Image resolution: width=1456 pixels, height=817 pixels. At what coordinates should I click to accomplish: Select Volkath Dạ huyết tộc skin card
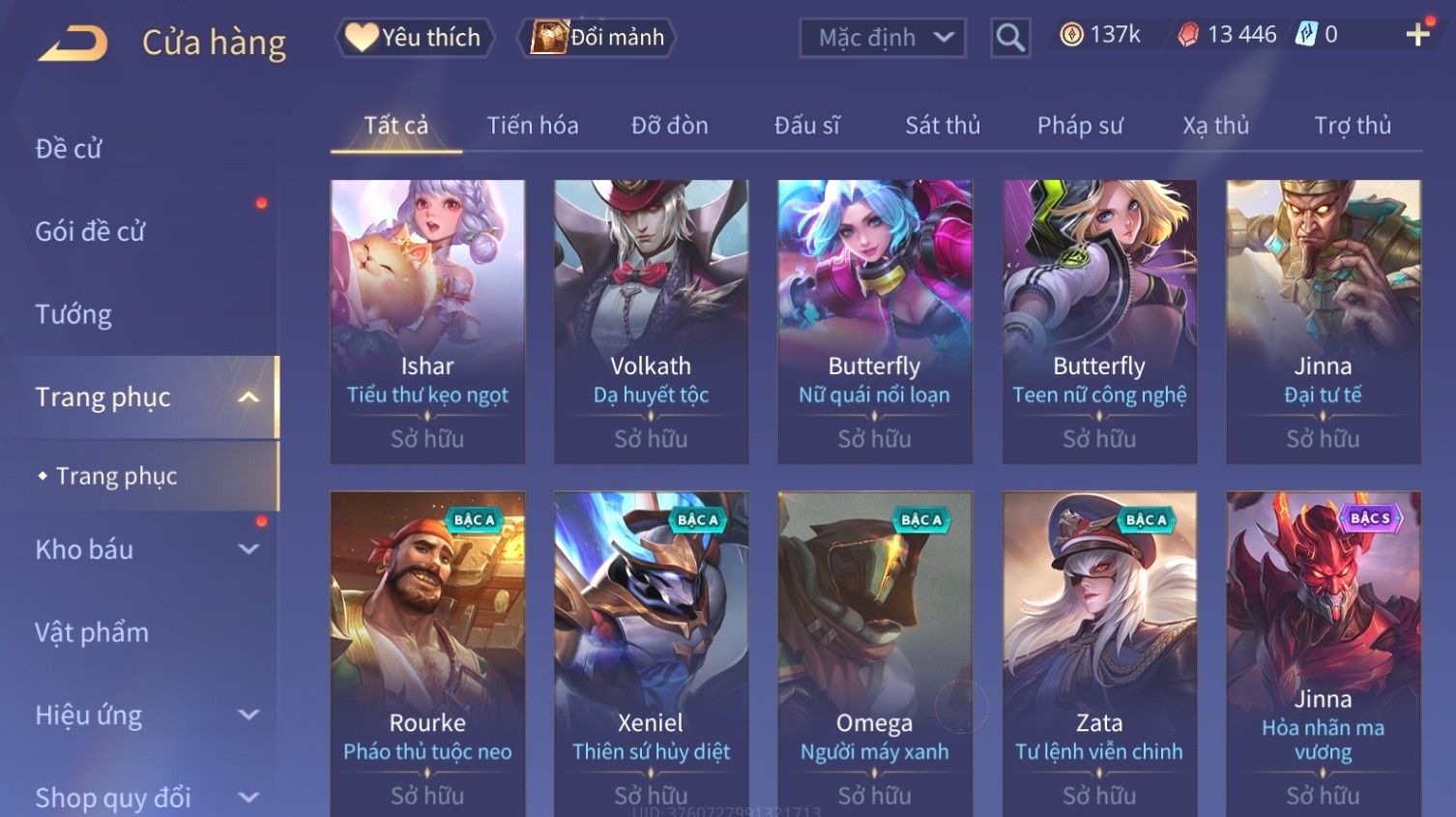pyautogui.click(x=651, y=322)
